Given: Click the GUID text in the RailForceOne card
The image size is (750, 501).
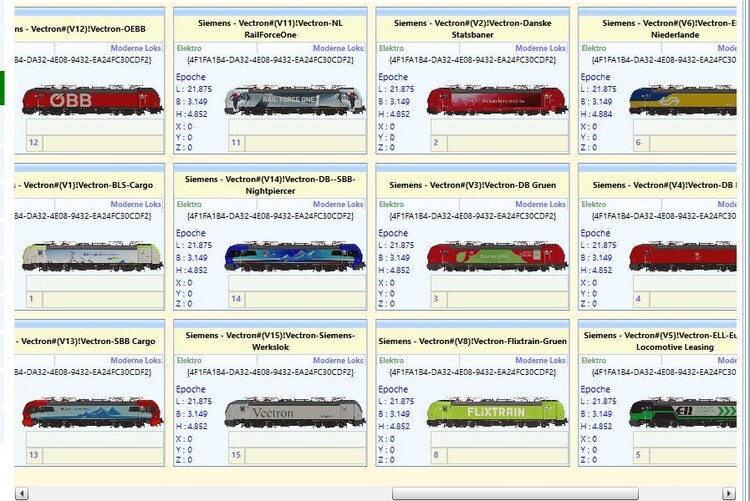Looking at the screenshot, I should (x=270, y=60).
